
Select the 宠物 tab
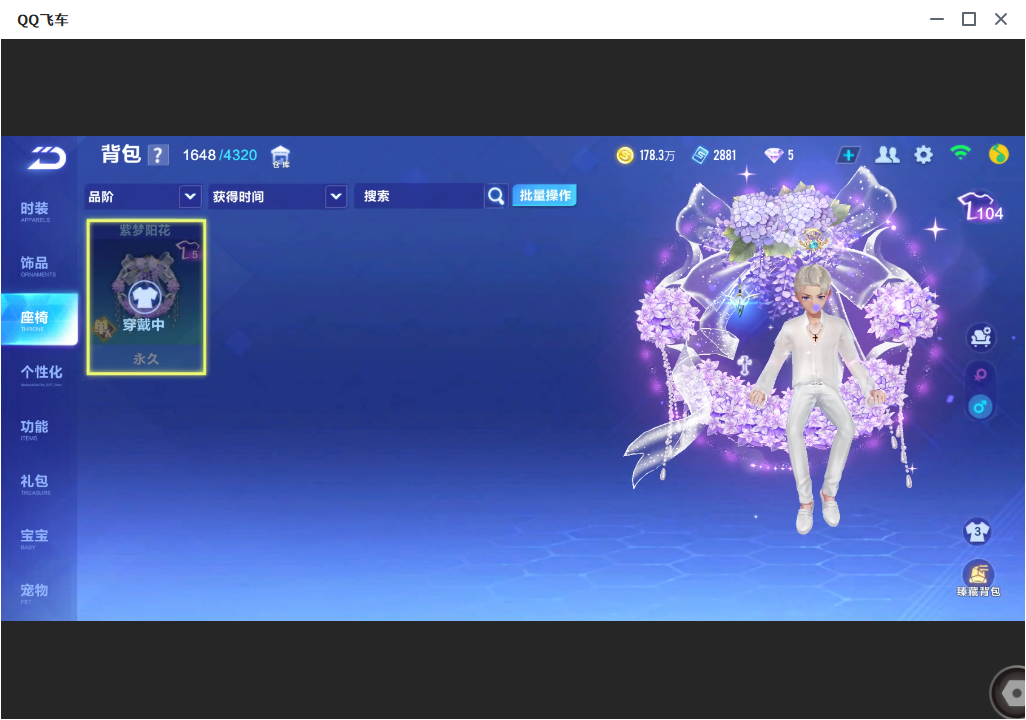click(x=34, y=592)
